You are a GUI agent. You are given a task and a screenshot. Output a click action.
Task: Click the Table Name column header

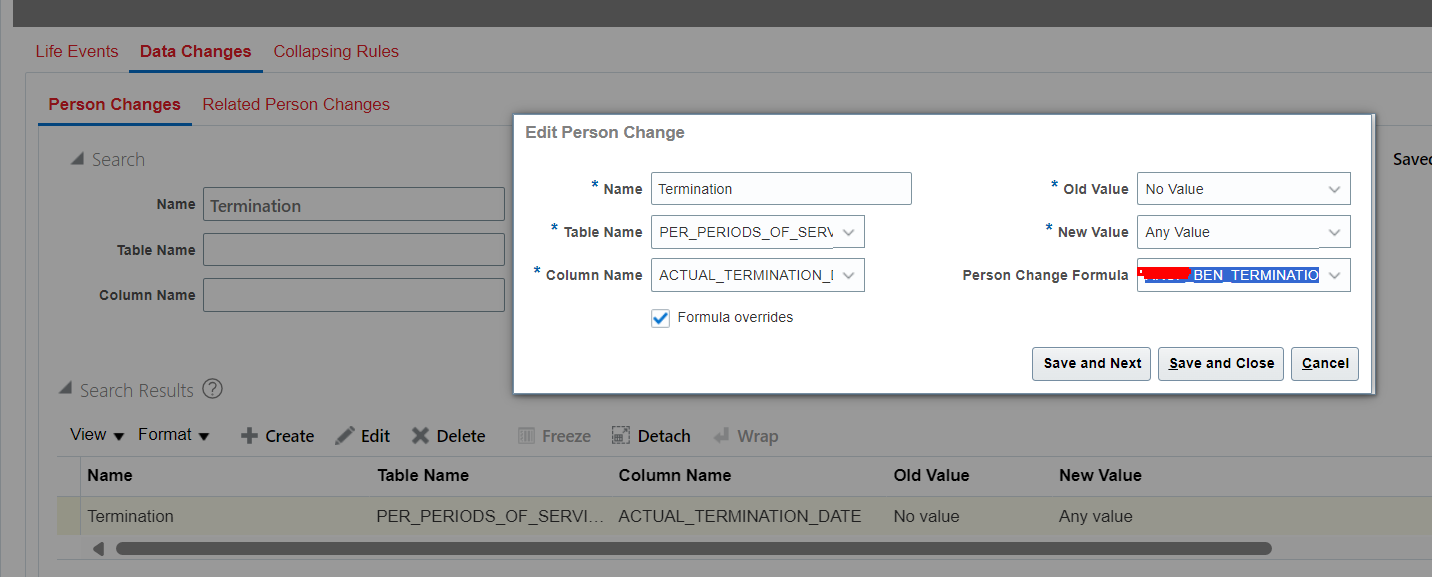(423, 475)
